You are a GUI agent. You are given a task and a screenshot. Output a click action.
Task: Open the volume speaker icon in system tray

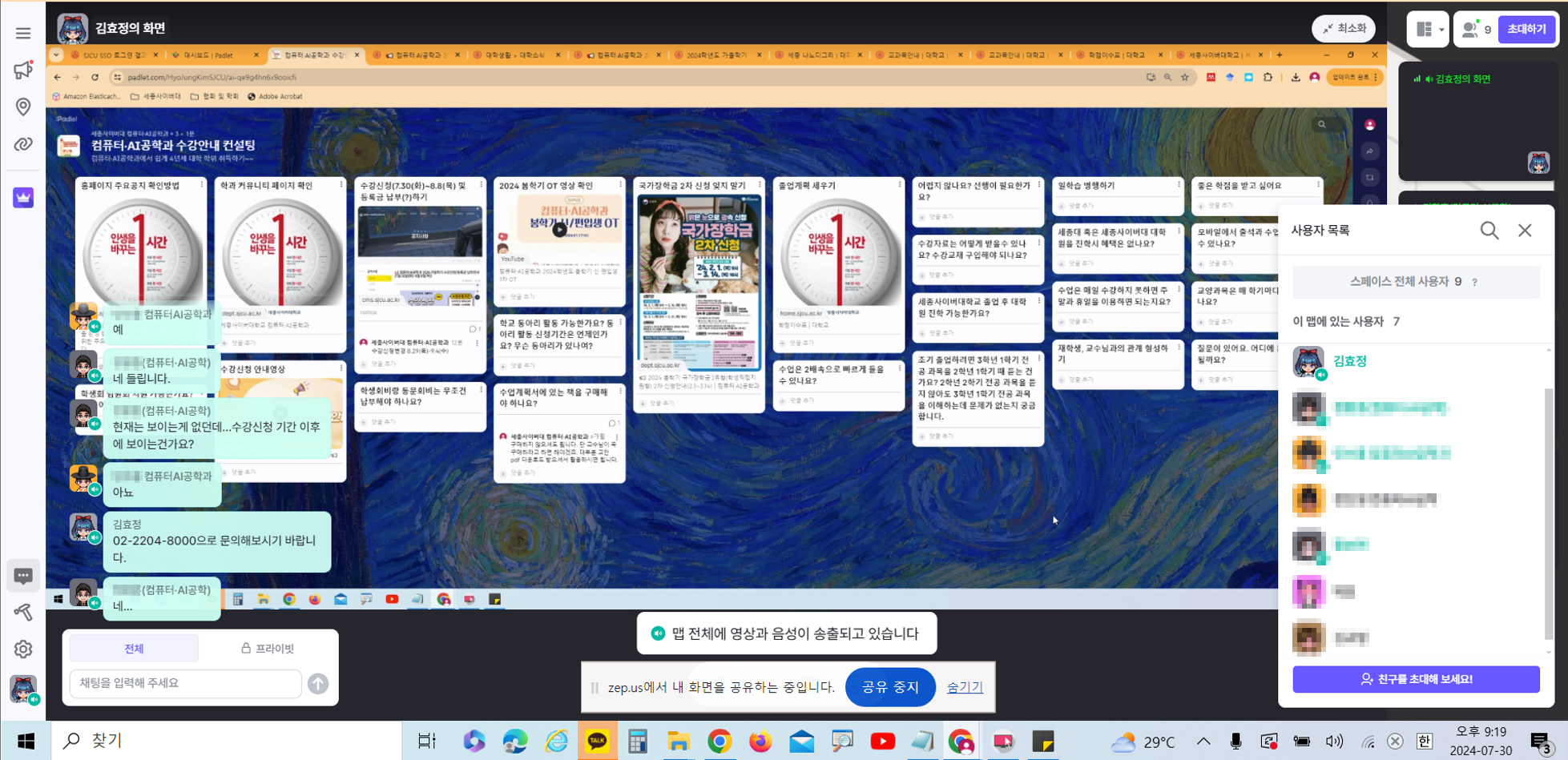(1334, 741)
